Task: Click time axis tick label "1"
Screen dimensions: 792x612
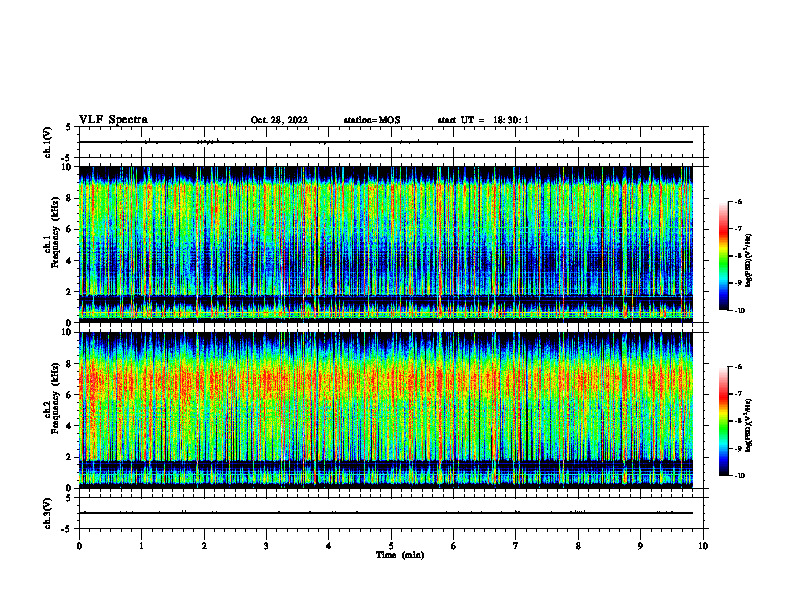Action: (x=141, y=546)
